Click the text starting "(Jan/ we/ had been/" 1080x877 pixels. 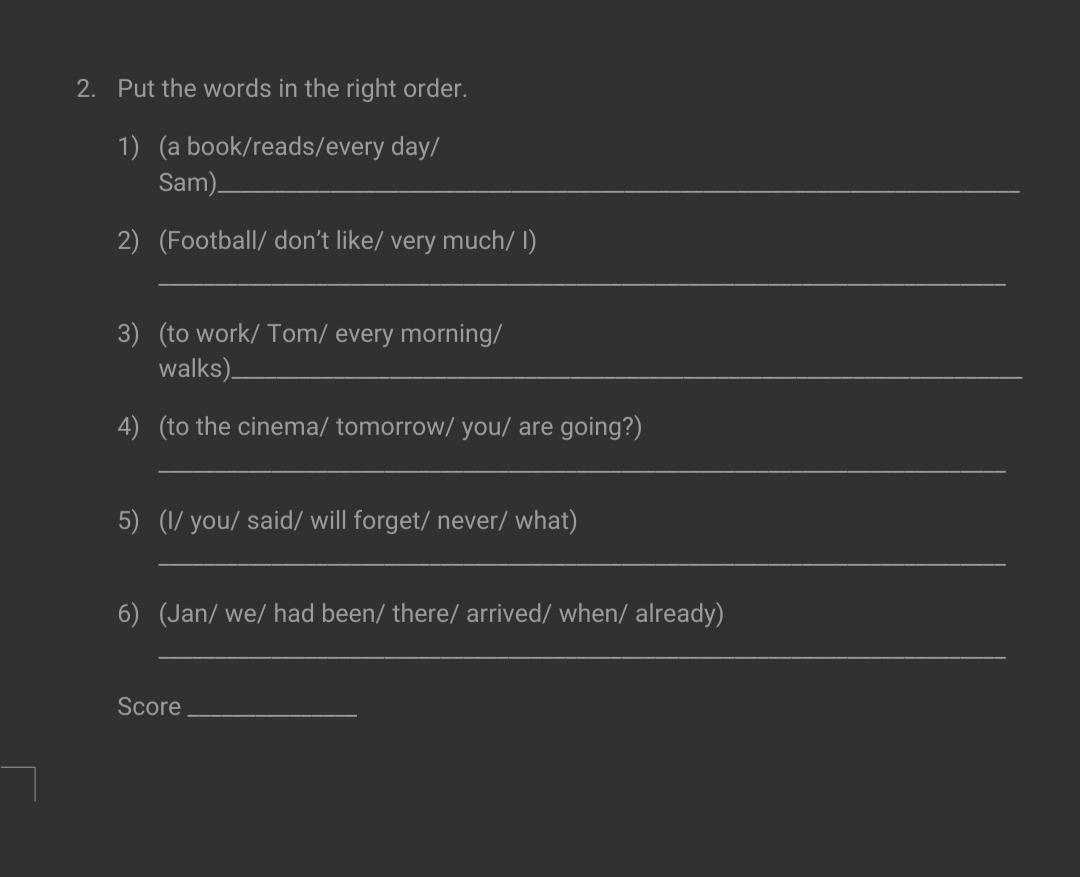point(441,613)
